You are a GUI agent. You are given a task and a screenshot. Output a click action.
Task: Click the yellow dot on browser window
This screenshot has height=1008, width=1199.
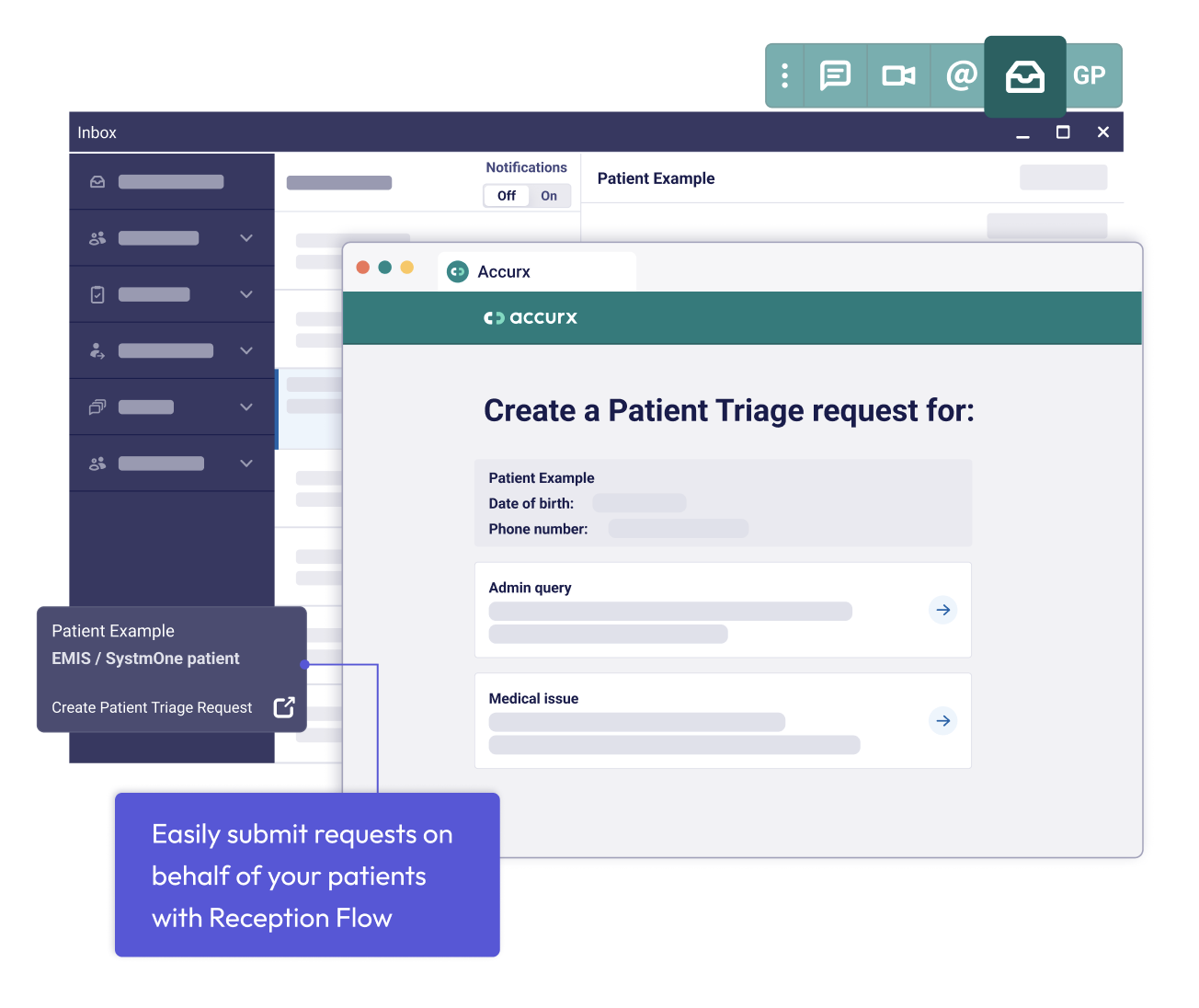click(407, 267)
